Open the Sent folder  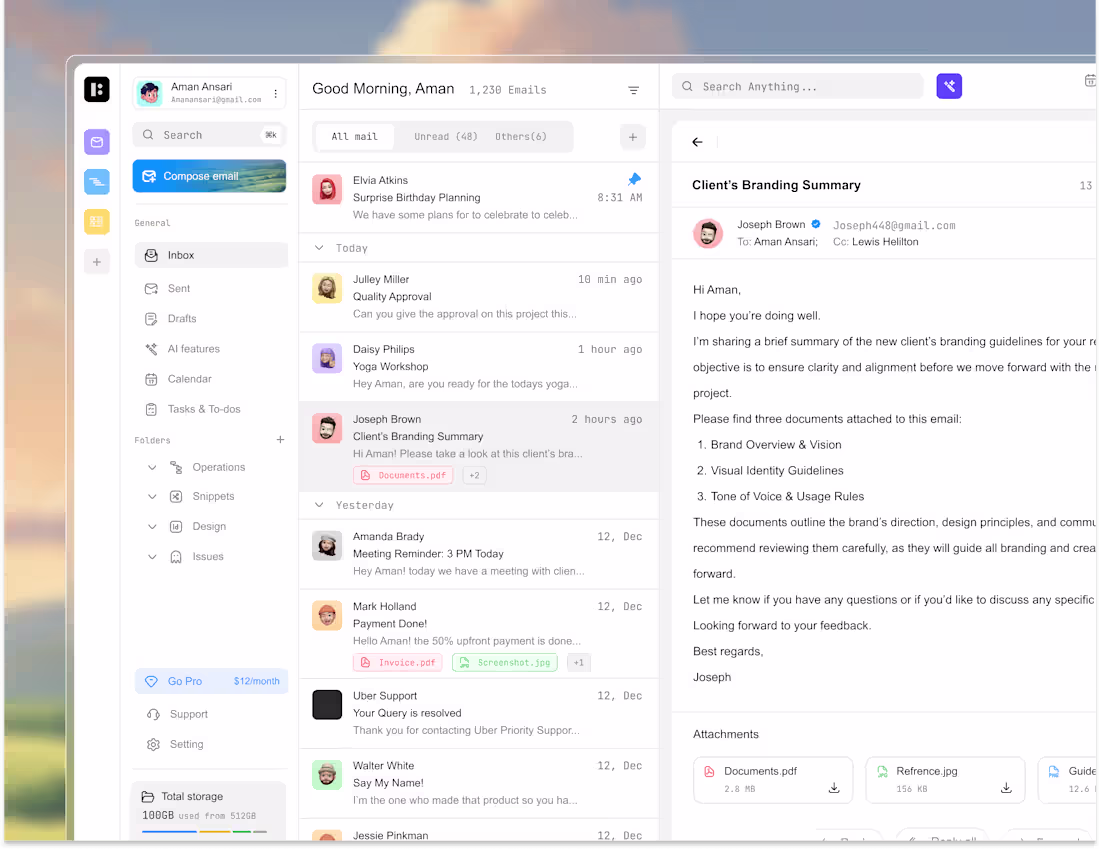click(x=211, y=288)
